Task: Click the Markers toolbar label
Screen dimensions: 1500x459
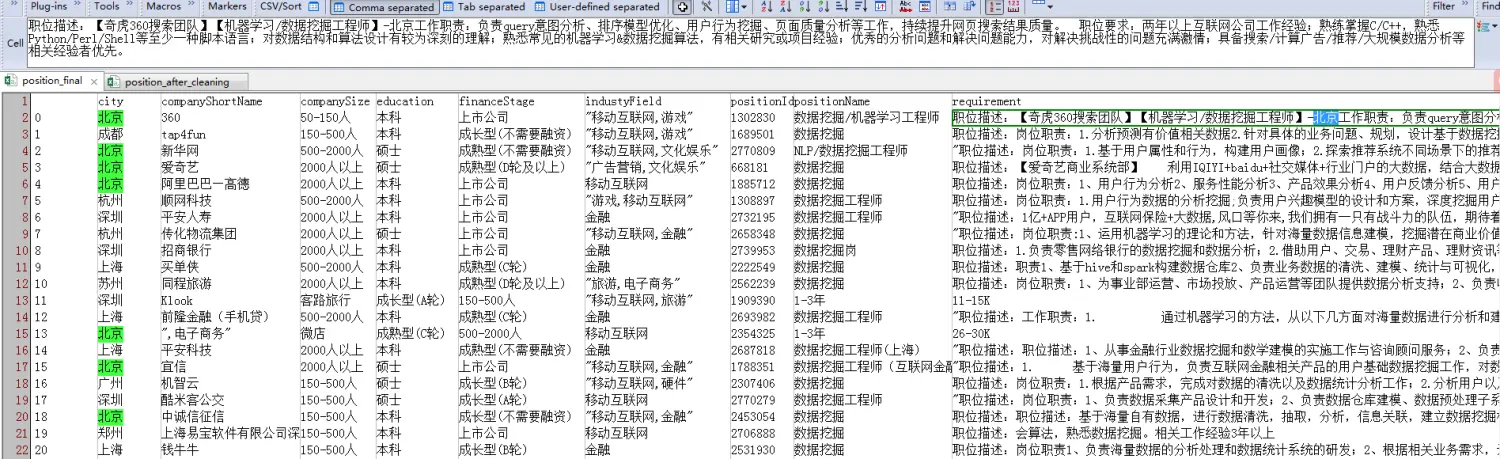Action: [x=227, y=6]
